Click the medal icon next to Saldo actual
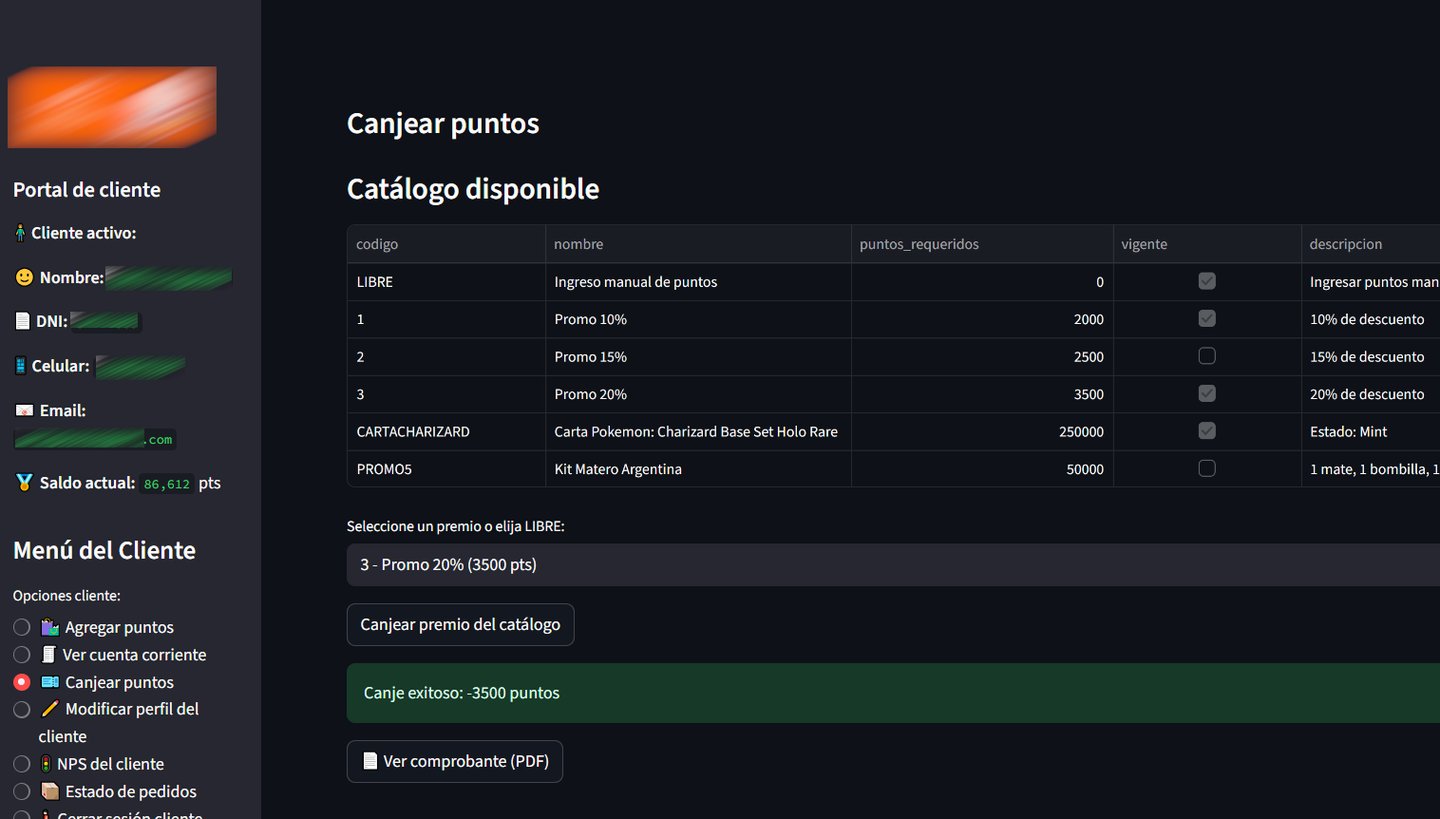 (x=24, y=483)
